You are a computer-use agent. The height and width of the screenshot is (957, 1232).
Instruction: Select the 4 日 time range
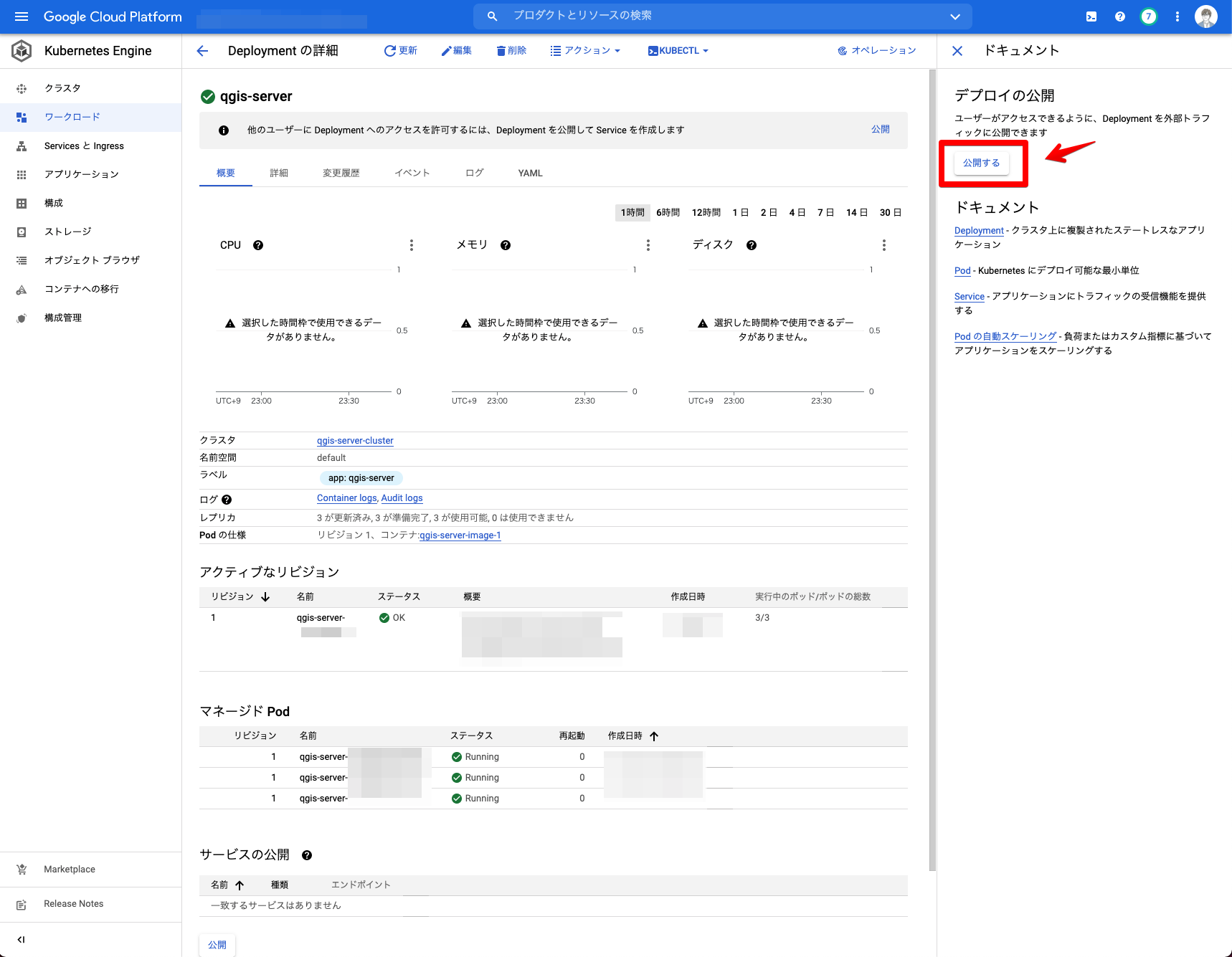pos(797,213)
